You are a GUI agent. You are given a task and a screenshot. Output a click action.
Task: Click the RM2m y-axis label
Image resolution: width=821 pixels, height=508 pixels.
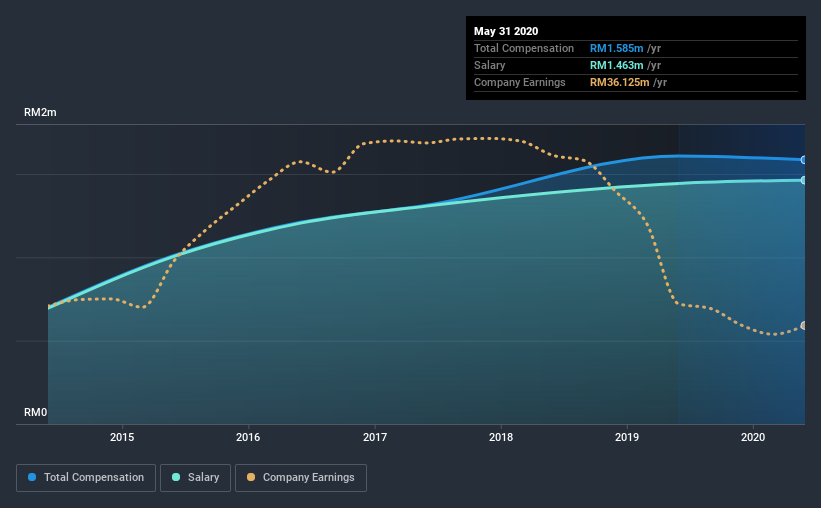[40, 113]
